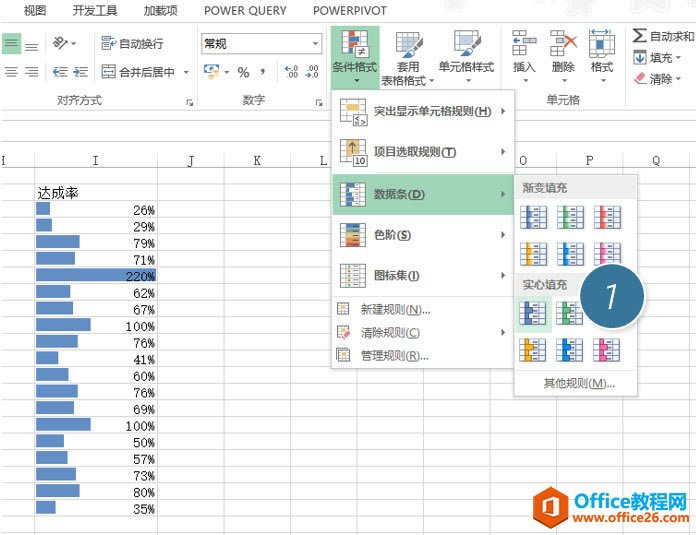Pick purple gradient fill data bar
Image resolution: width=696 pixels, height=535 pixels.
click(608, 254)
